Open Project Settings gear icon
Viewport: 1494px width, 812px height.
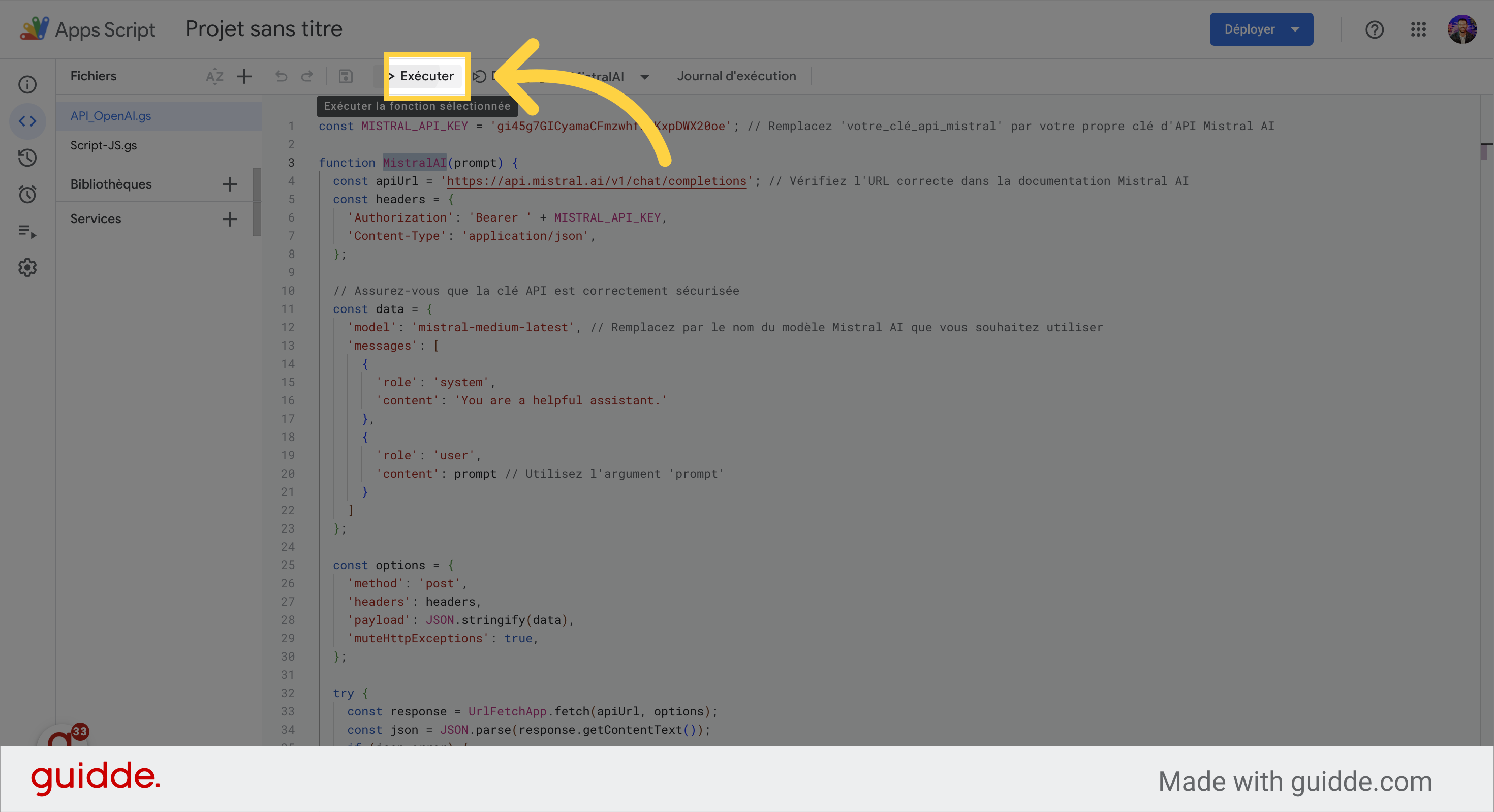27,268
